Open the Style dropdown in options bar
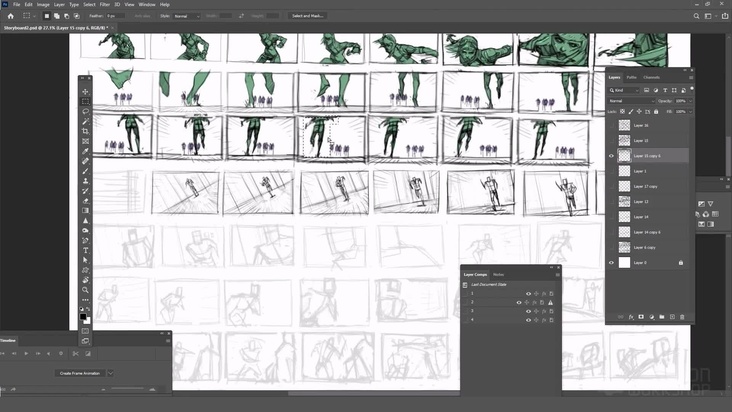 187,16
